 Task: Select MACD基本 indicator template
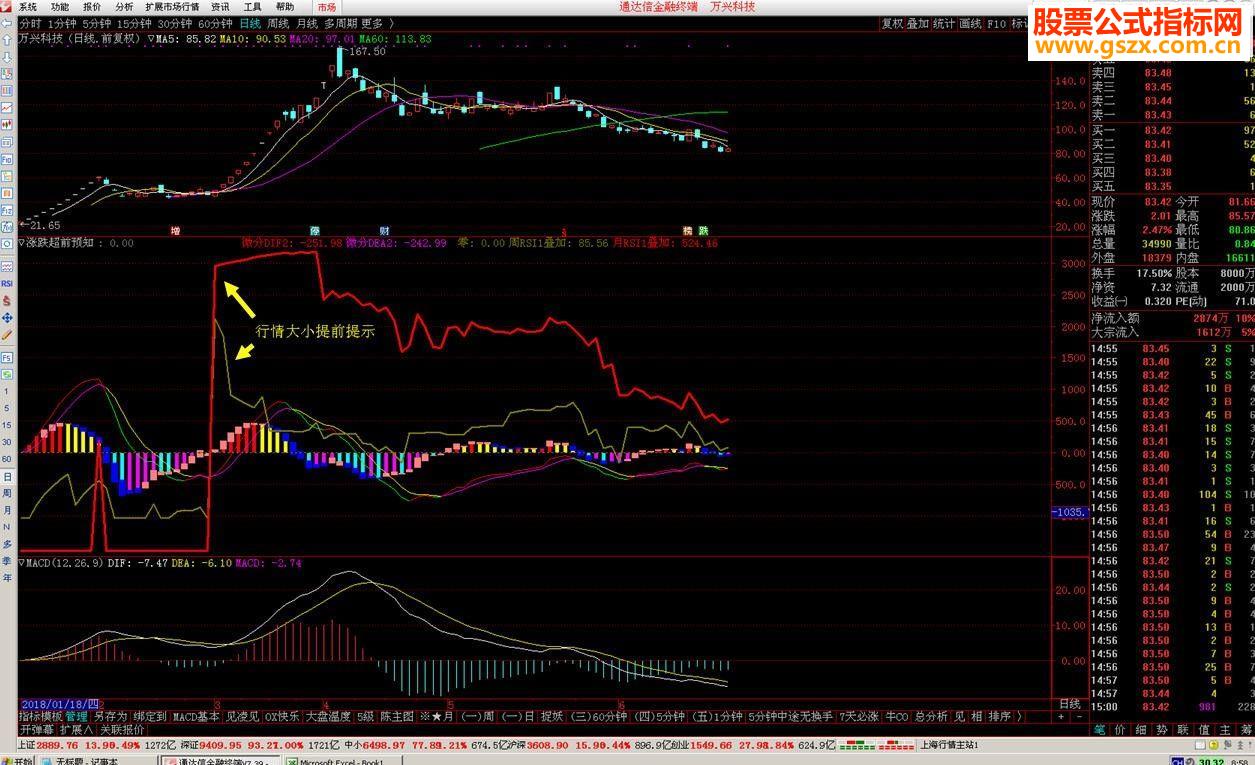tap(196, 716)
